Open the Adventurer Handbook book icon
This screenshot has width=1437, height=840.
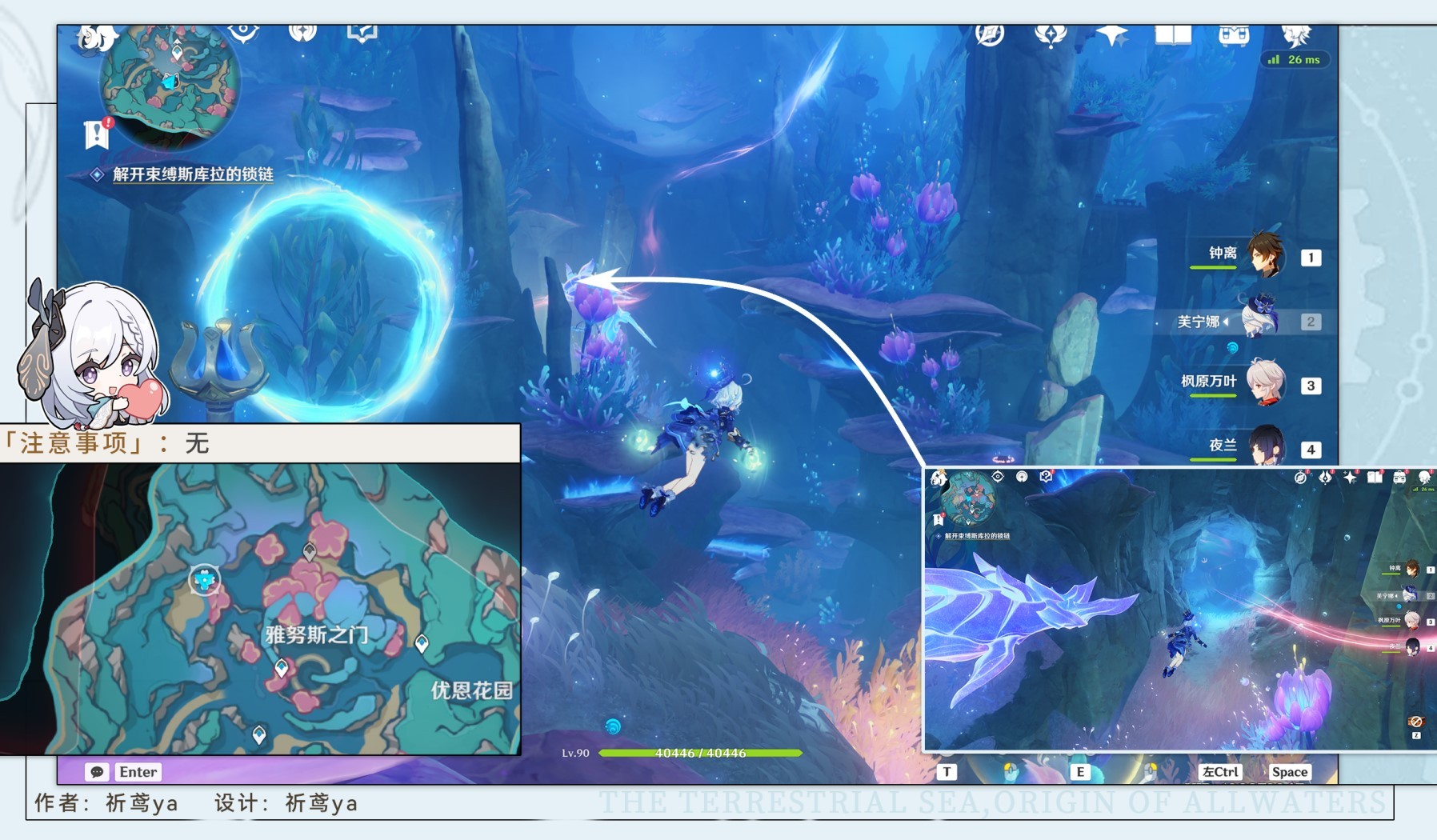[x=1172, y=35]
